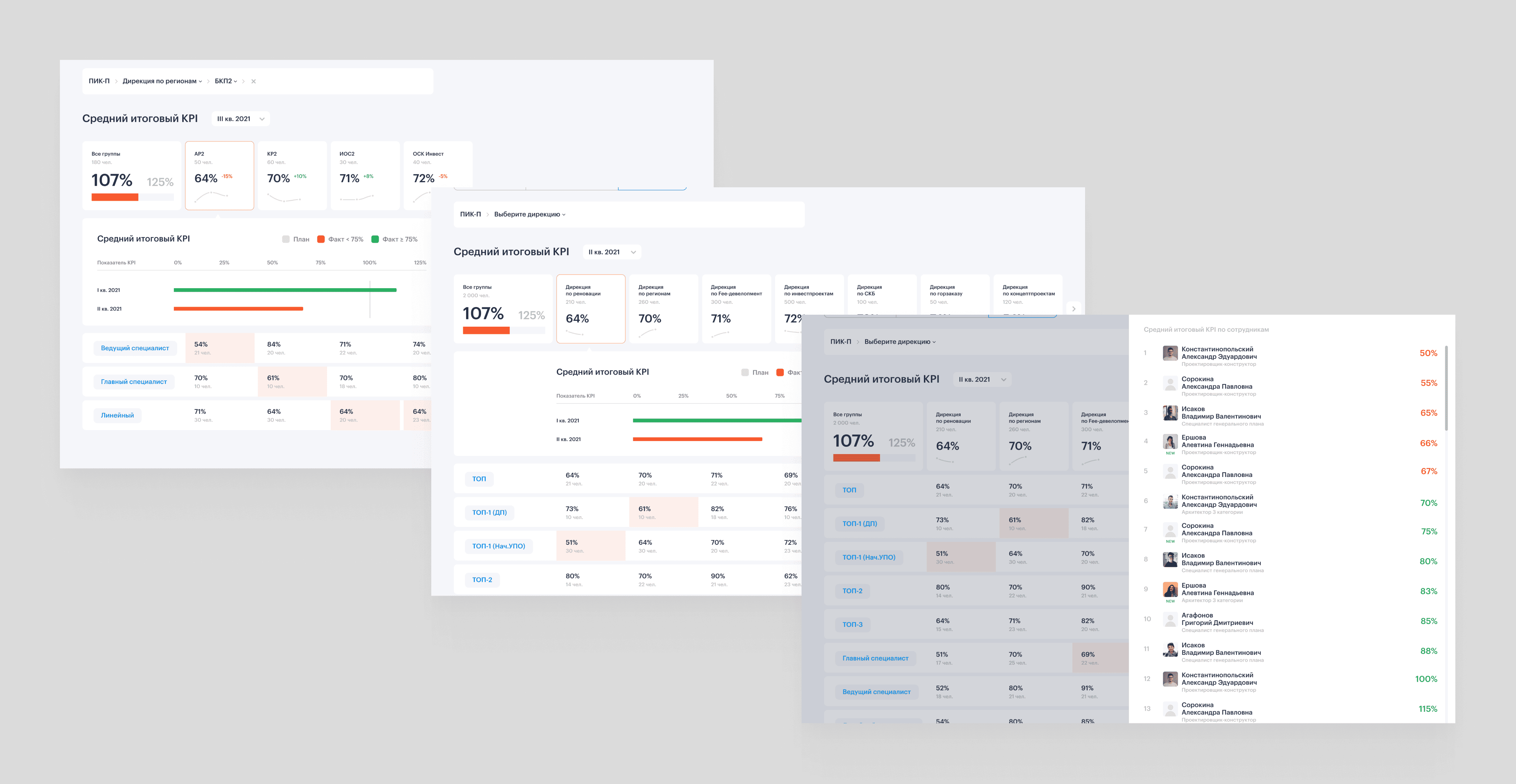Toggle the Факт < 75% legend marker
This screenshot has height=784, width=1516.
pyautogui.click(x=321, y=239)
